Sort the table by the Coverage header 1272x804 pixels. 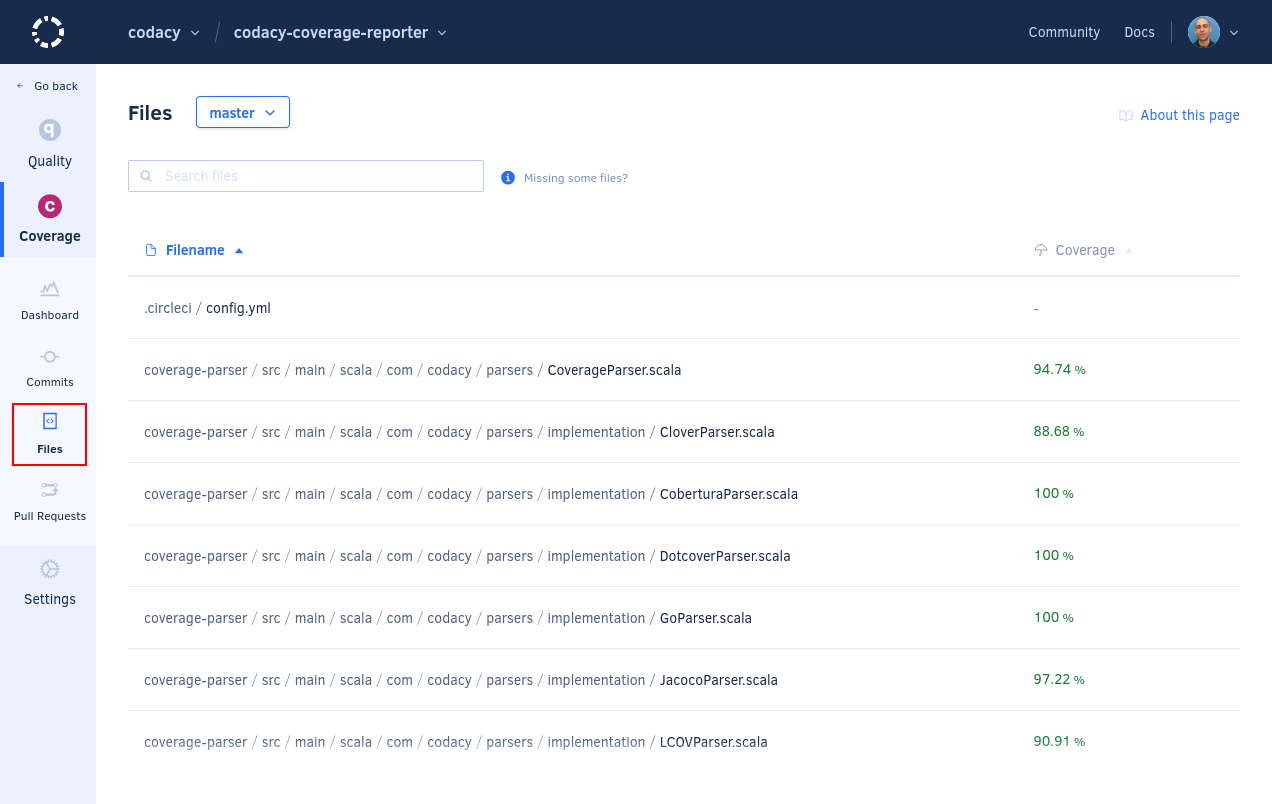[1085, 250]
